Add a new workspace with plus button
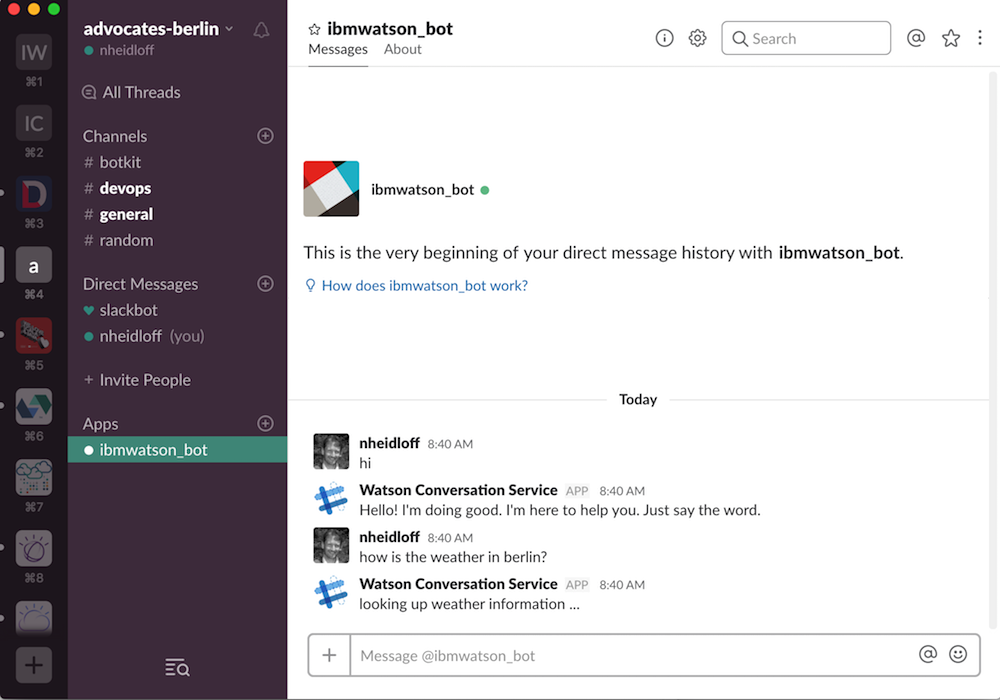 pyautogui.click(x=34, y=665)
